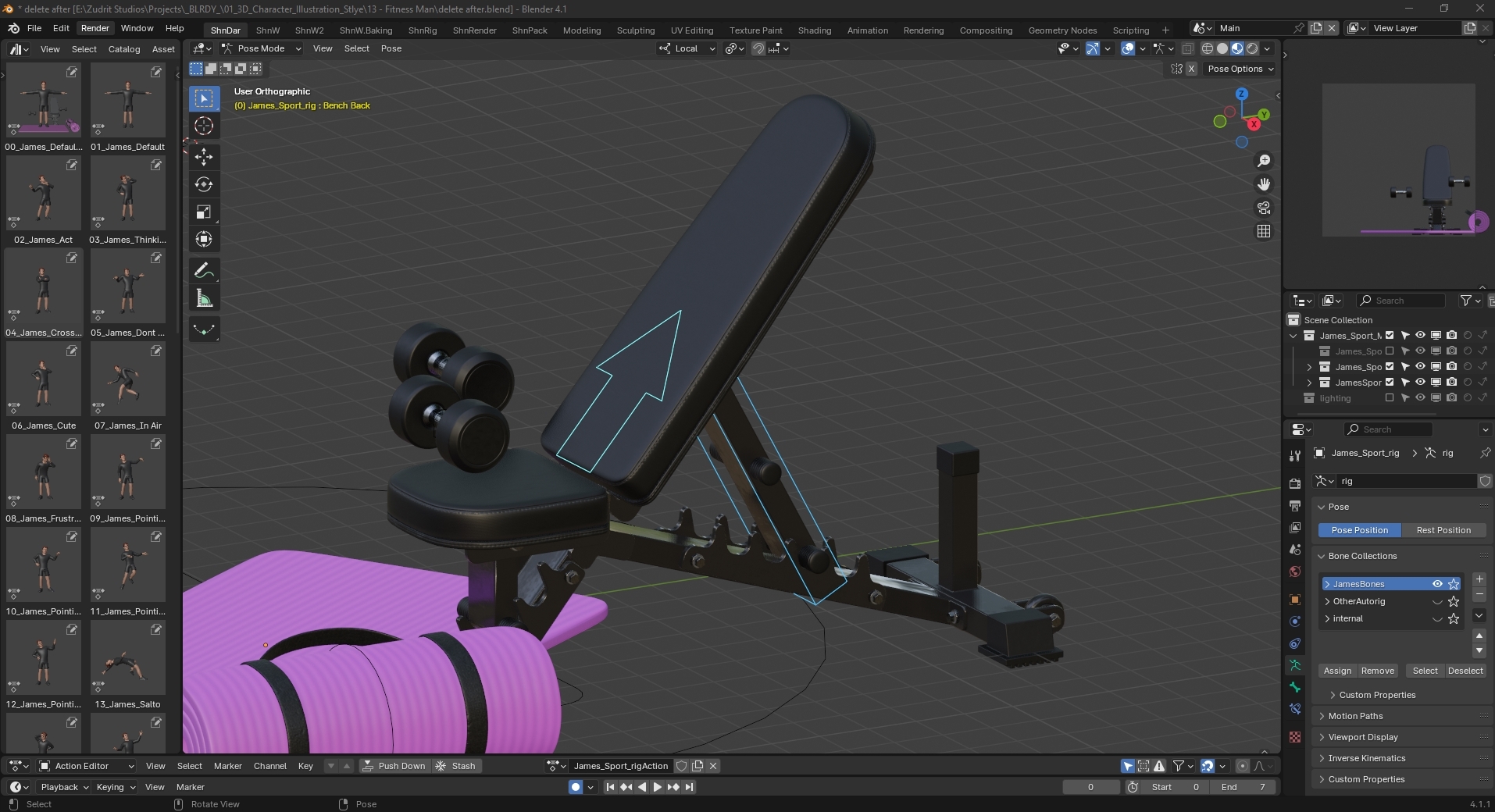The width and height of the screenshot is (1495, 812).
Task: Activate the Scale tool
Action: [204, 212]
